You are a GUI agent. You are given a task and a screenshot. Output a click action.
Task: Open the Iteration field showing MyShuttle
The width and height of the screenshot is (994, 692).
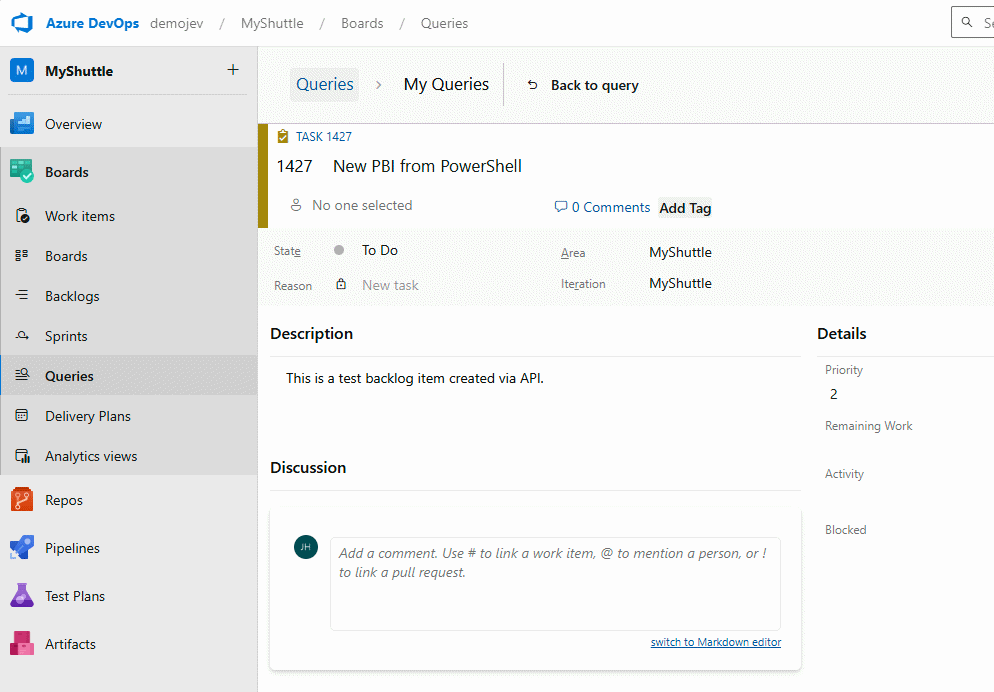coord(680,283)
